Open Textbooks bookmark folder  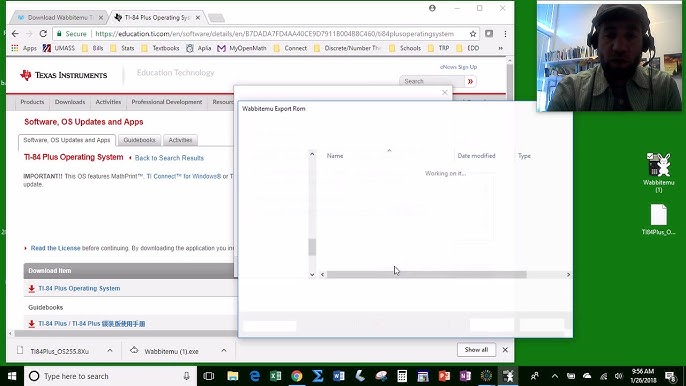point(160,48)
